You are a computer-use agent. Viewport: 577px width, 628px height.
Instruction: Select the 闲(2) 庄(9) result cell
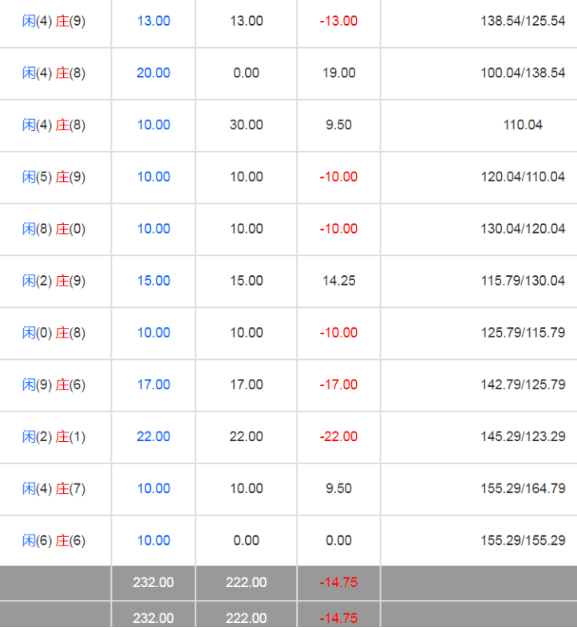pyautogui.click(x=54, y=281)
